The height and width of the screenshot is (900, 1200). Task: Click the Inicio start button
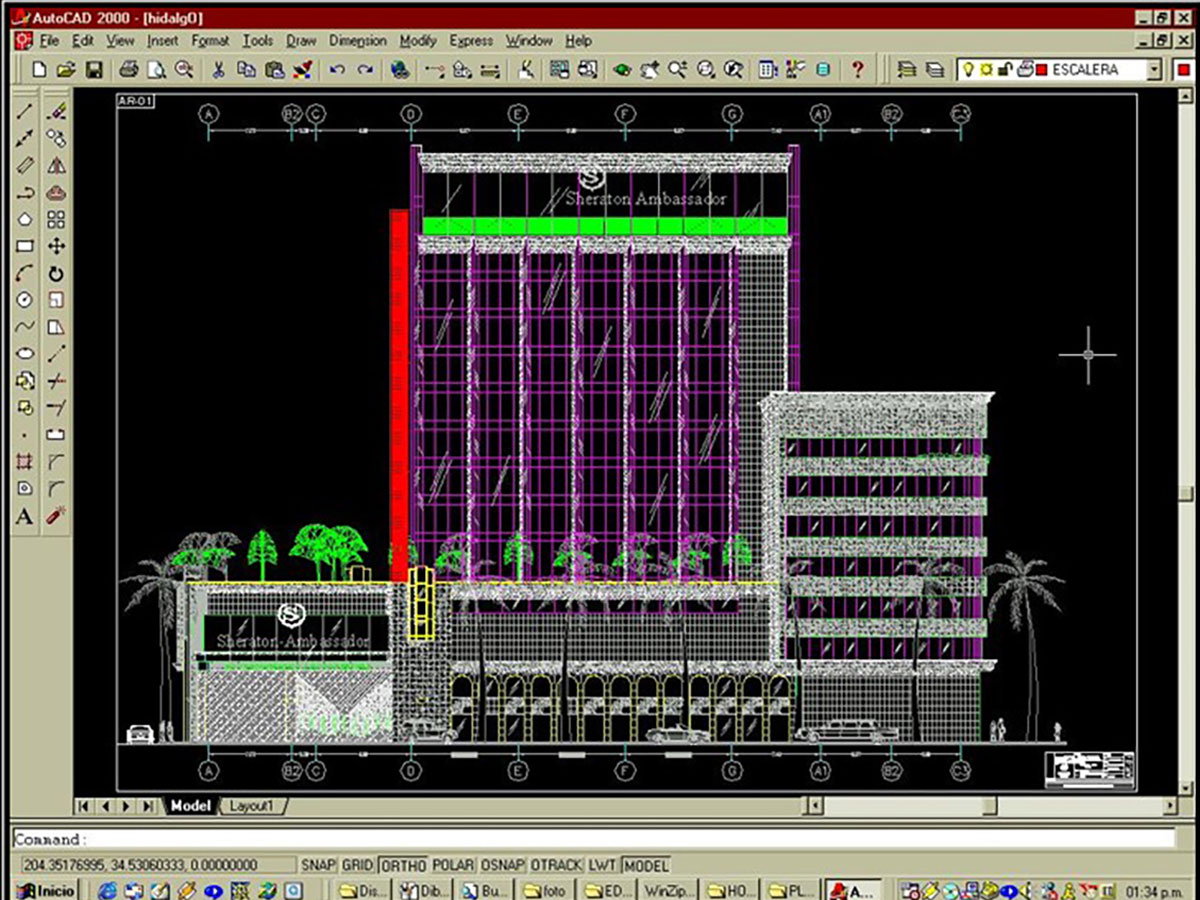coord(47,890)
